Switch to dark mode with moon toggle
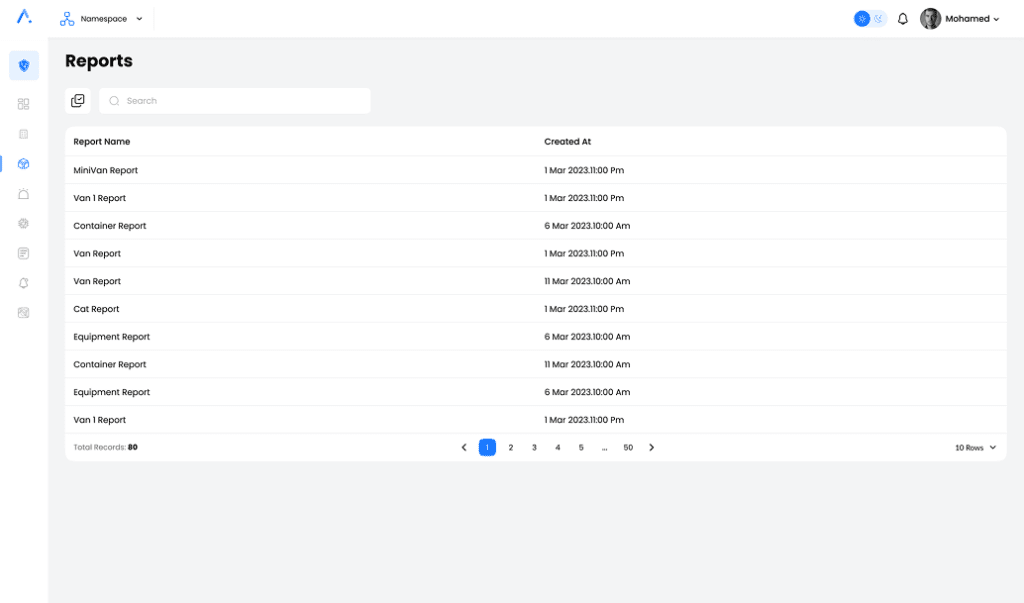This screenshot has height=603, width=1024. pos(878,19)
